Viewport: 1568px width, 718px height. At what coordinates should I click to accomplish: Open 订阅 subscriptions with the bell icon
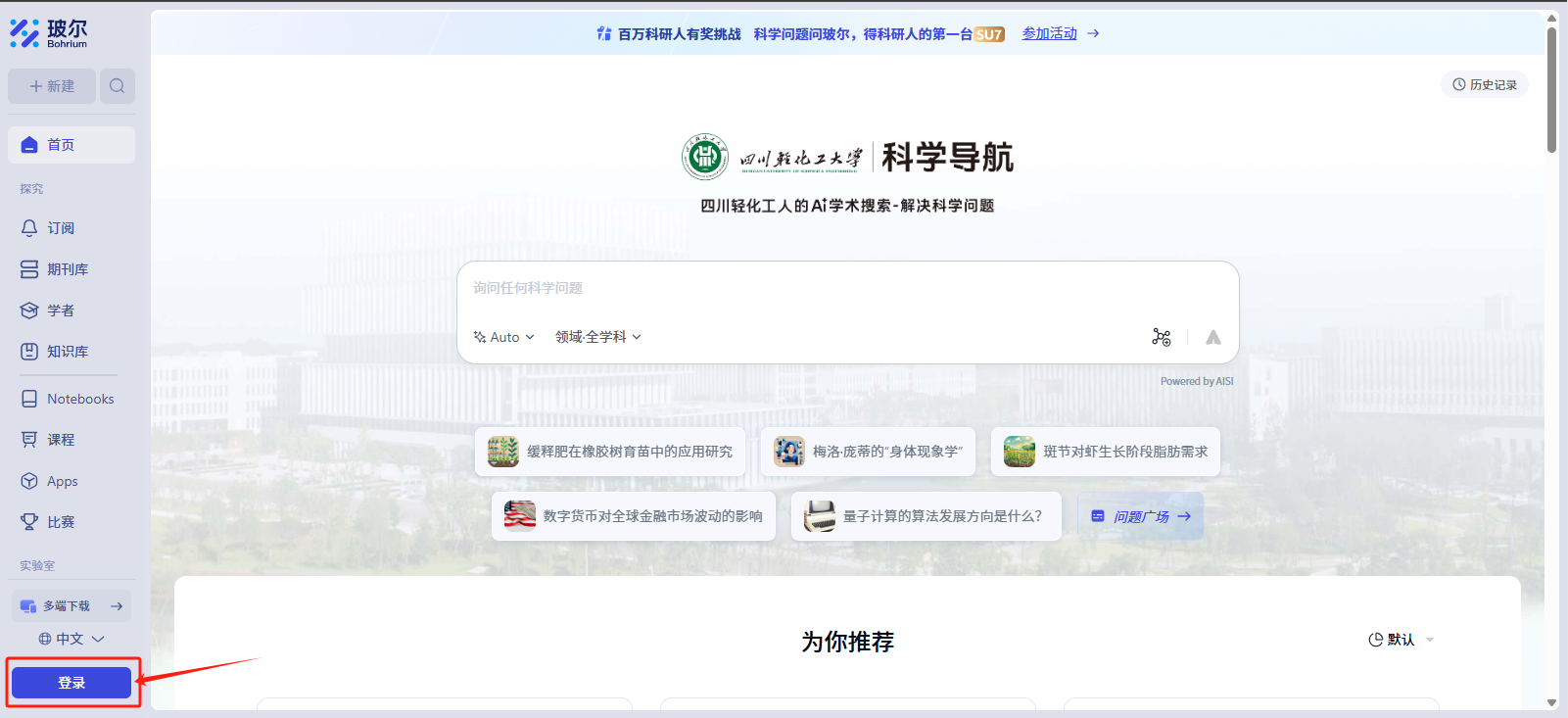pos(60,228)
